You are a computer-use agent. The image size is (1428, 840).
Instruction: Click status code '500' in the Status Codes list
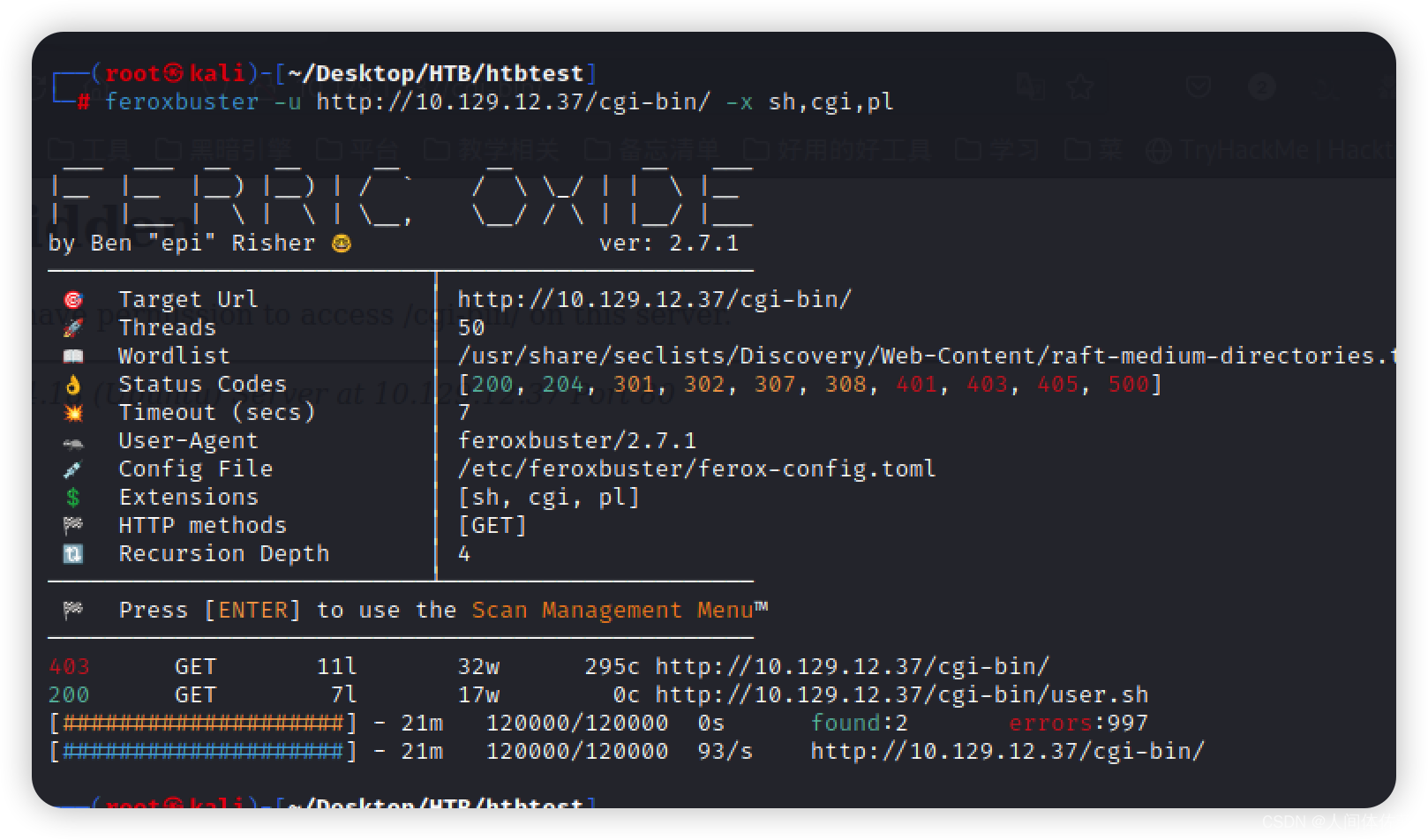(1128, 385)
